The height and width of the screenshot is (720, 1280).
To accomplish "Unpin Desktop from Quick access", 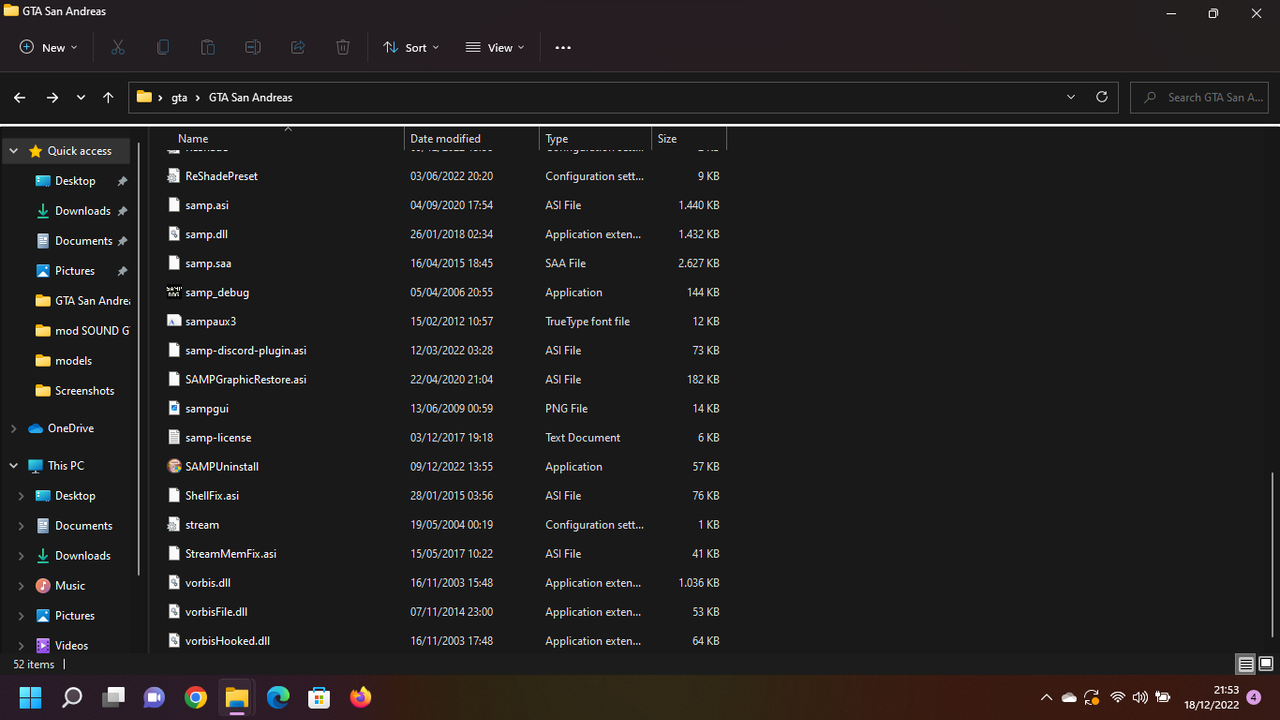I will [x=122, y=181].
